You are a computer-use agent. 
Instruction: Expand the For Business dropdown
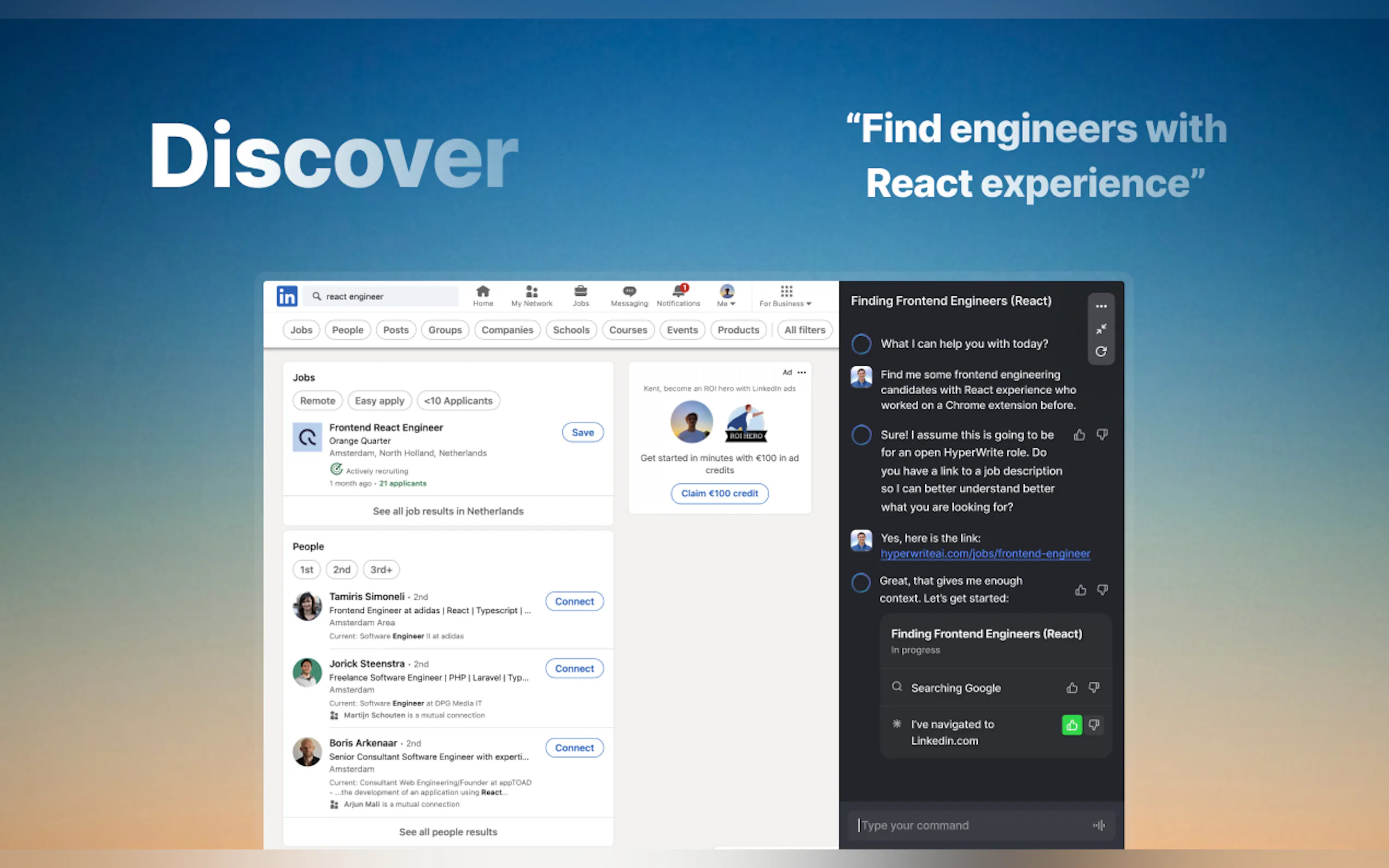click(785, 295)
